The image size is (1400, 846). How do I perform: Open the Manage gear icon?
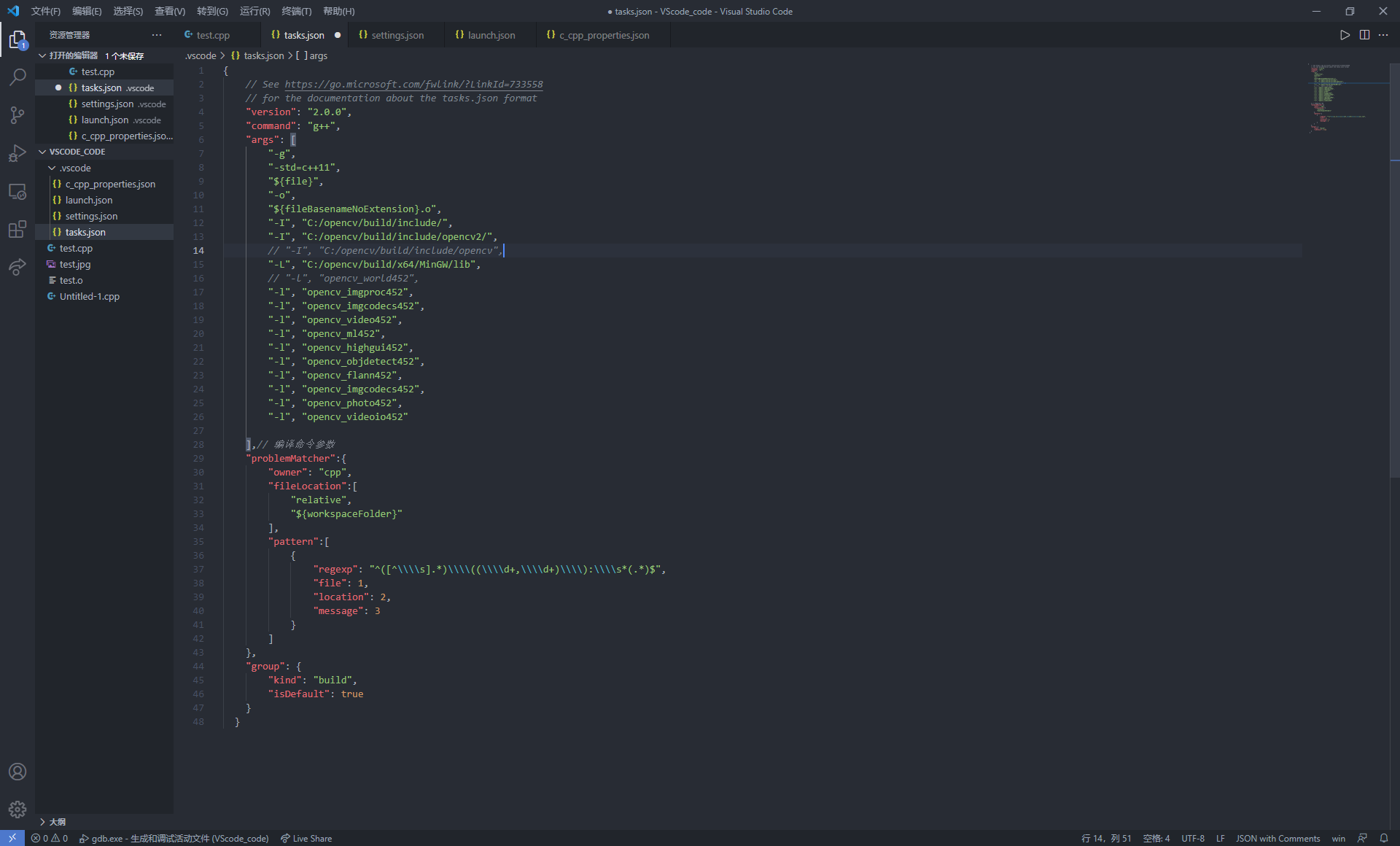17,809
